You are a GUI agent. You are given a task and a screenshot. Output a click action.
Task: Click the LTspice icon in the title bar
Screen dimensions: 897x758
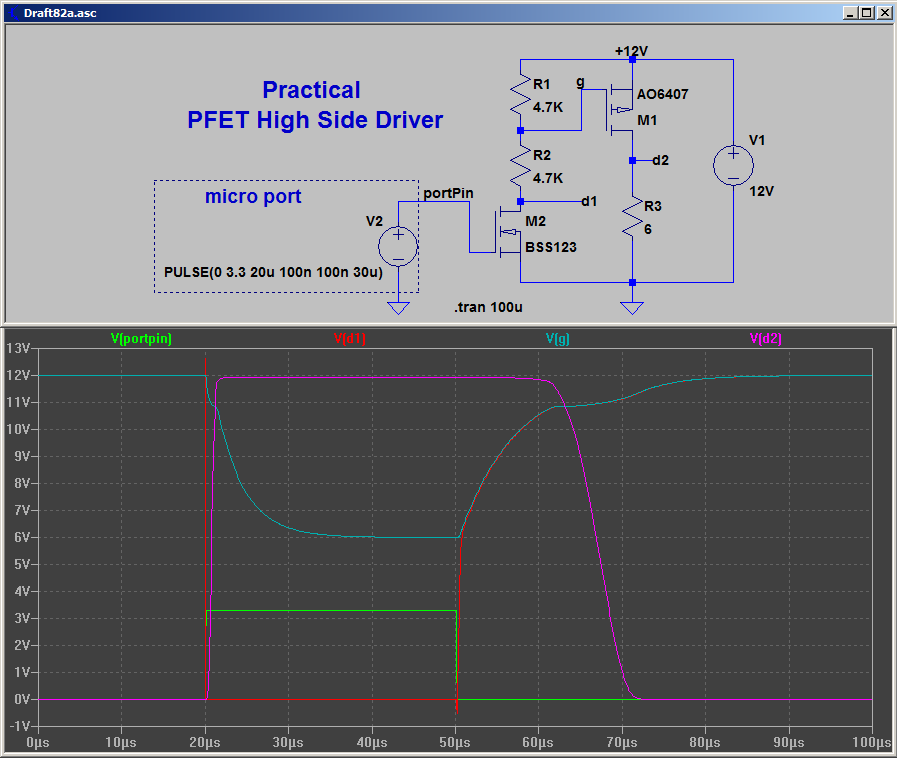tap(13, 13)
